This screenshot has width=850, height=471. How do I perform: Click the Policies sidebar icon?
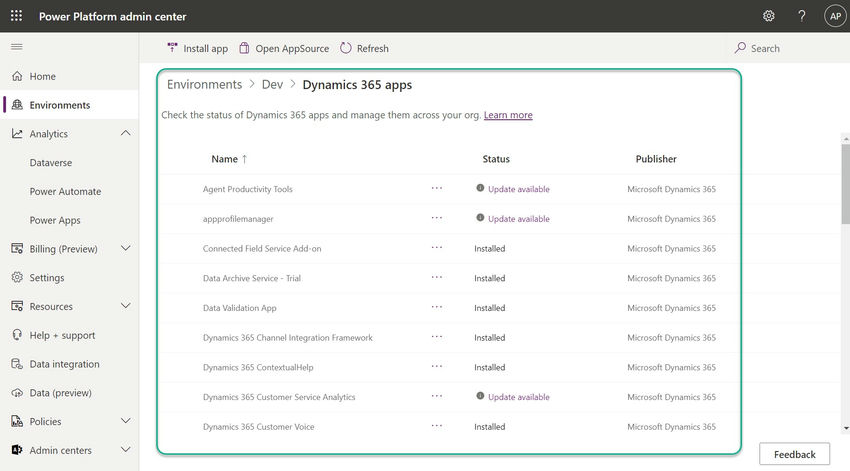pyautogui.click(x=17, y=421)
